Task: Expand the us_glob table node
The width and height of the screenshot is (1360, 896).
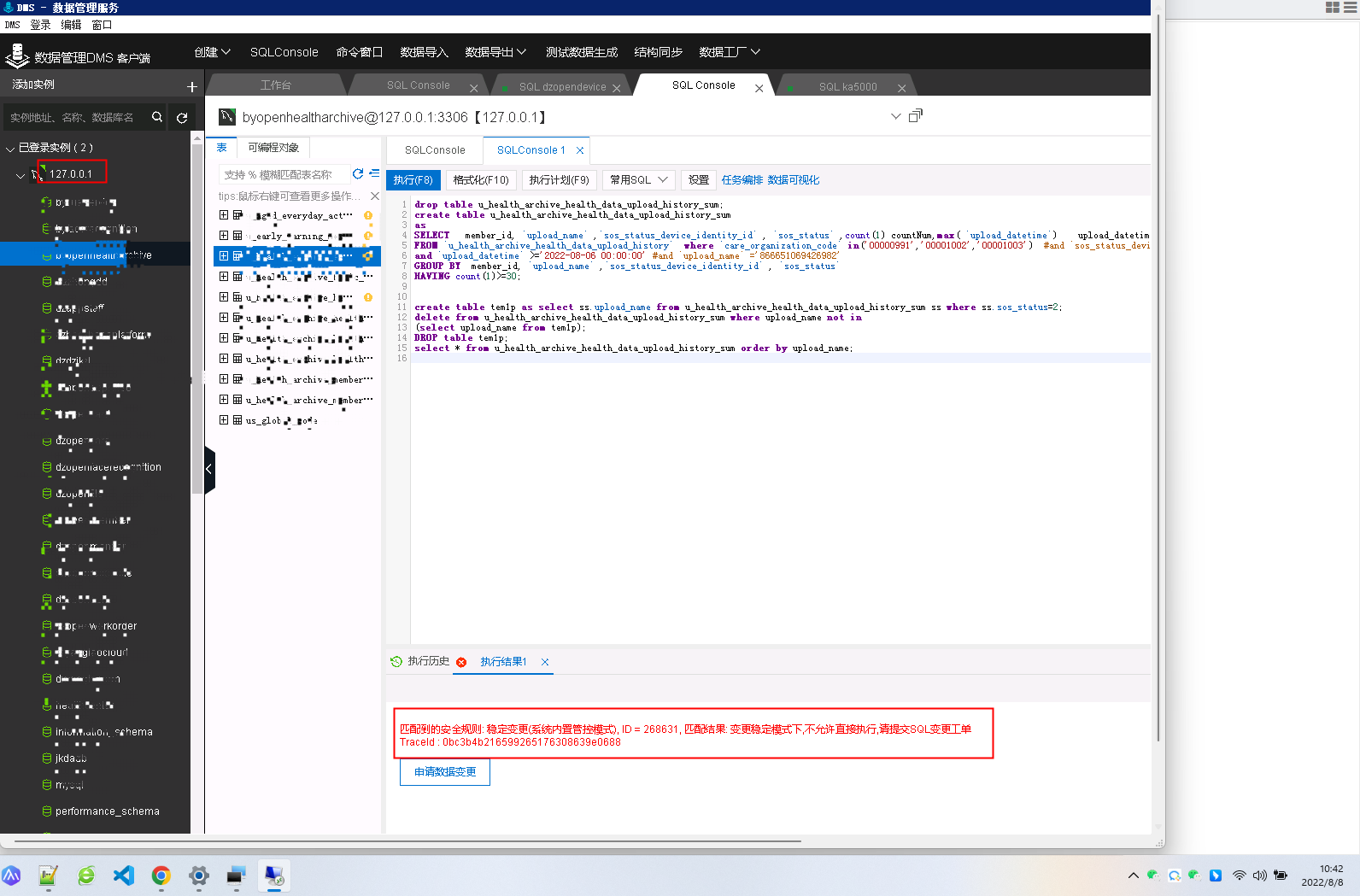Action: click(x=224, y=420)
